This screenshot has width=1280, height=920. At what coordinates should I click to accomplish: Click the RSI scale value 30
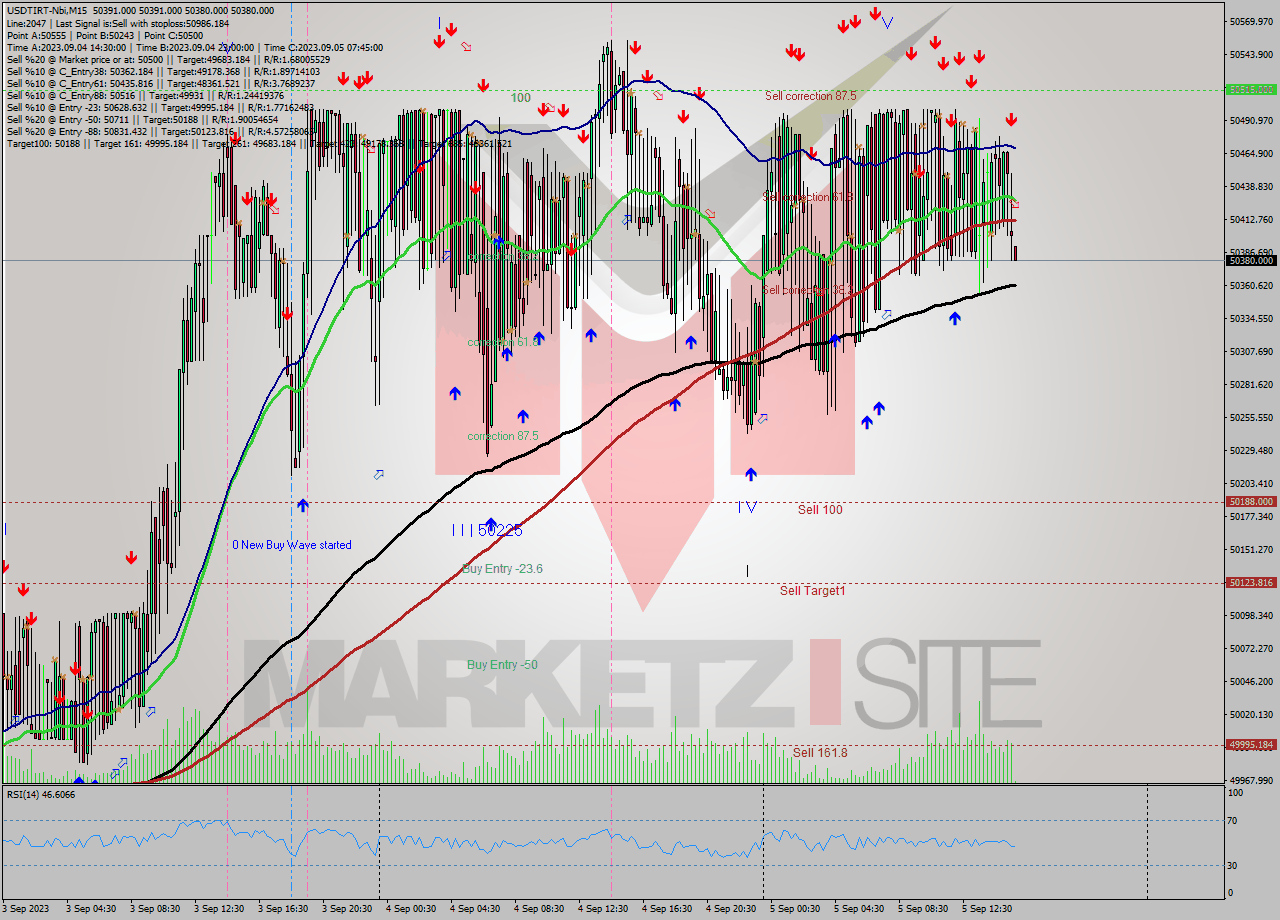click(x=1234, y=865)
